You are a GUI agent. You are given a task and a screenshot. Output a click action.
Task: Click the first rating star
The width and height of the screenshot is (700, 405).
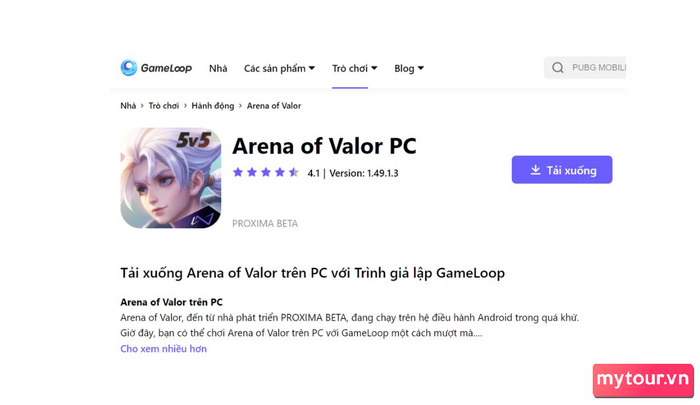(238, 172)
